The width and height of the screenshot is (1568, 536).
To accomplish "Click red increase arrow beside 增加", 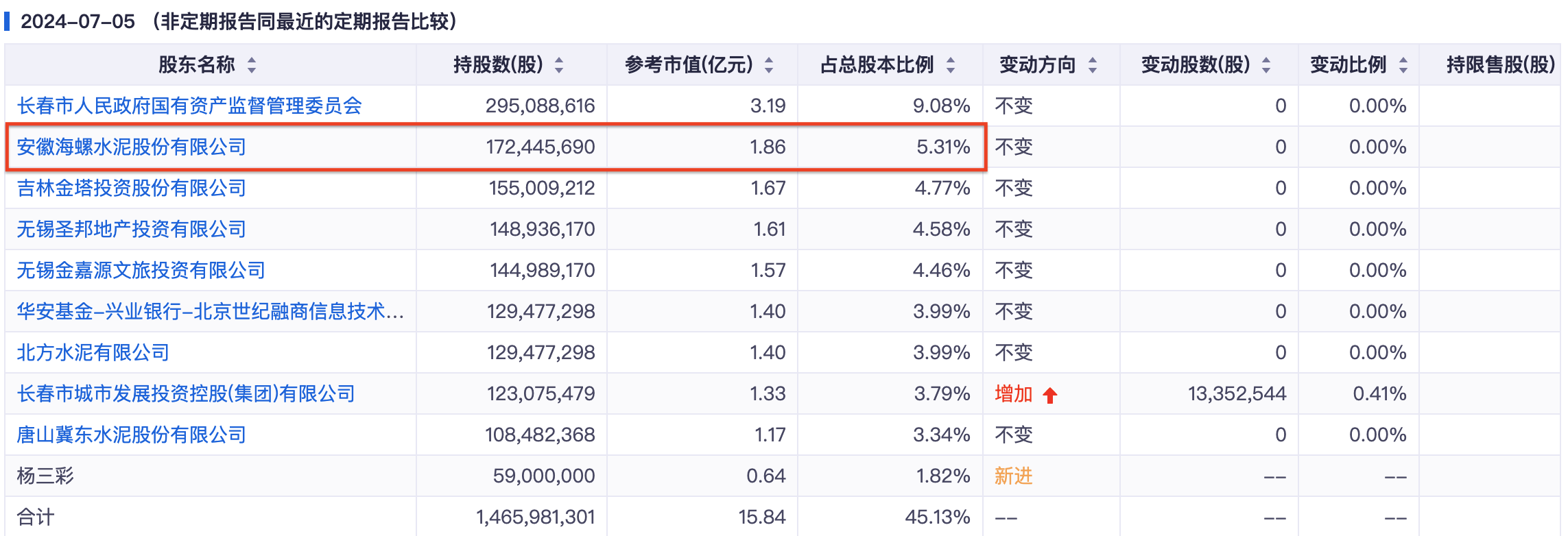I will (1050, 395).
